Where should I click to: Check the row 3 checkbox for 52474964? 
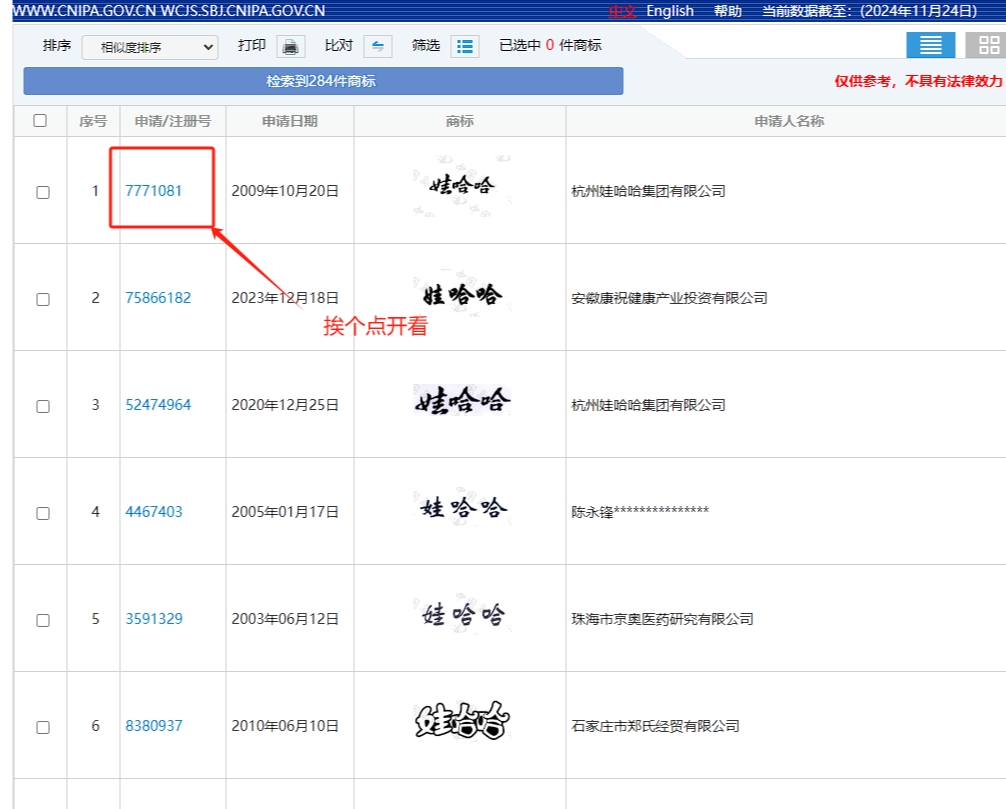click(x=43, y=406)
